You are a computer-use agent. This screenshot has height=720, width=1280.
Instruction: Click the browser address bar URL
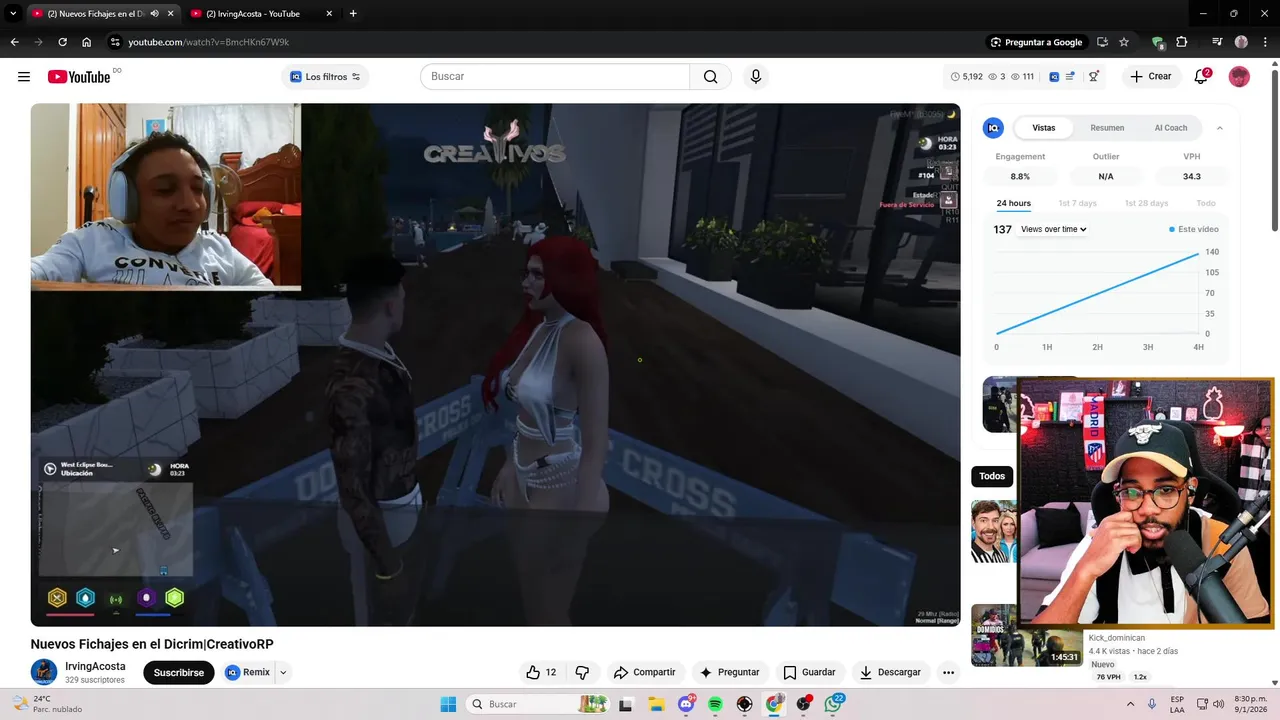(x=208, y=42)
